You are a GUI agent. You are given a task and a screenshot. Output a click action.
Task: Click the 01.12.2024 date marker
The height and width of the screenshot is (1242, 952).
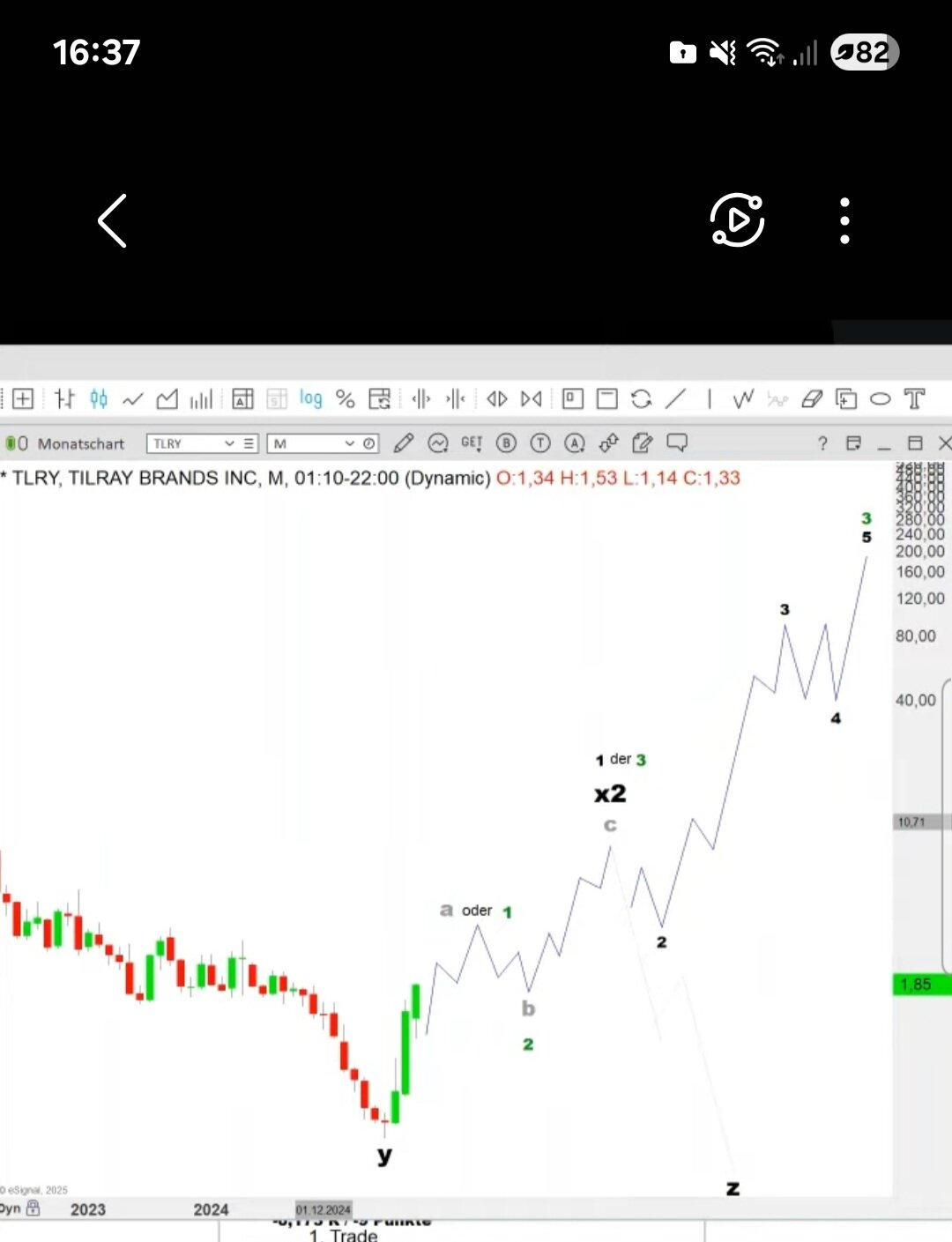324,1209
